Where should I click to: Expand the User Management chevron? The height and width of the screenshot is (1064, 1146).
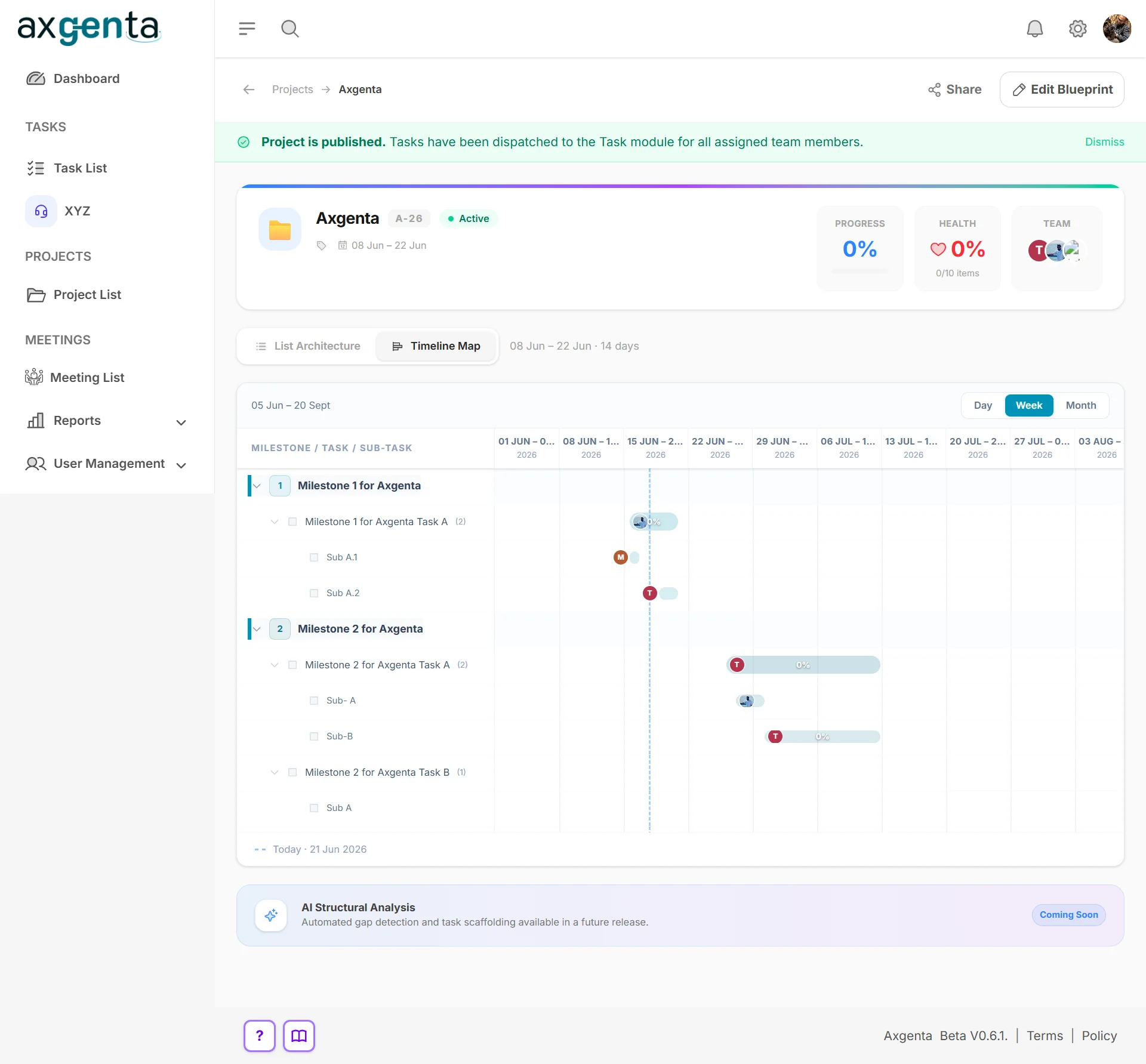(x=181, y=465)
